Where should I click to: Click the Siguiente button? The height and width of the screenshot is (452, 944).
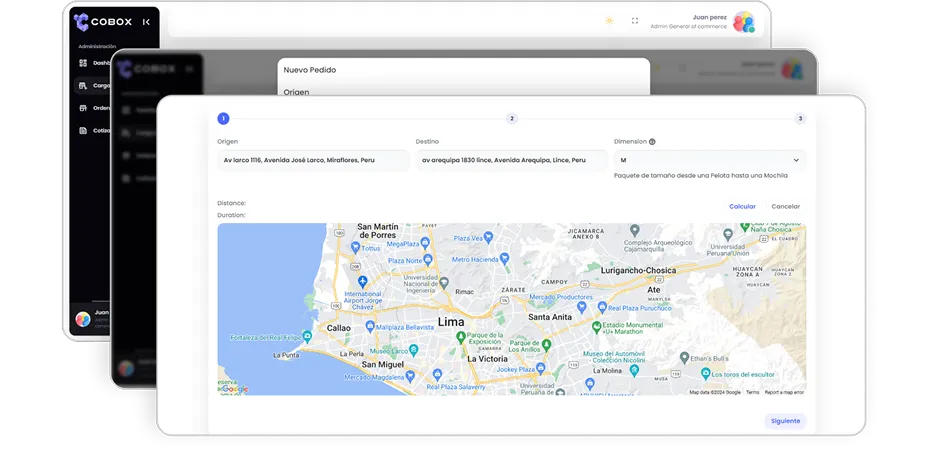click(x=786, y=421)
